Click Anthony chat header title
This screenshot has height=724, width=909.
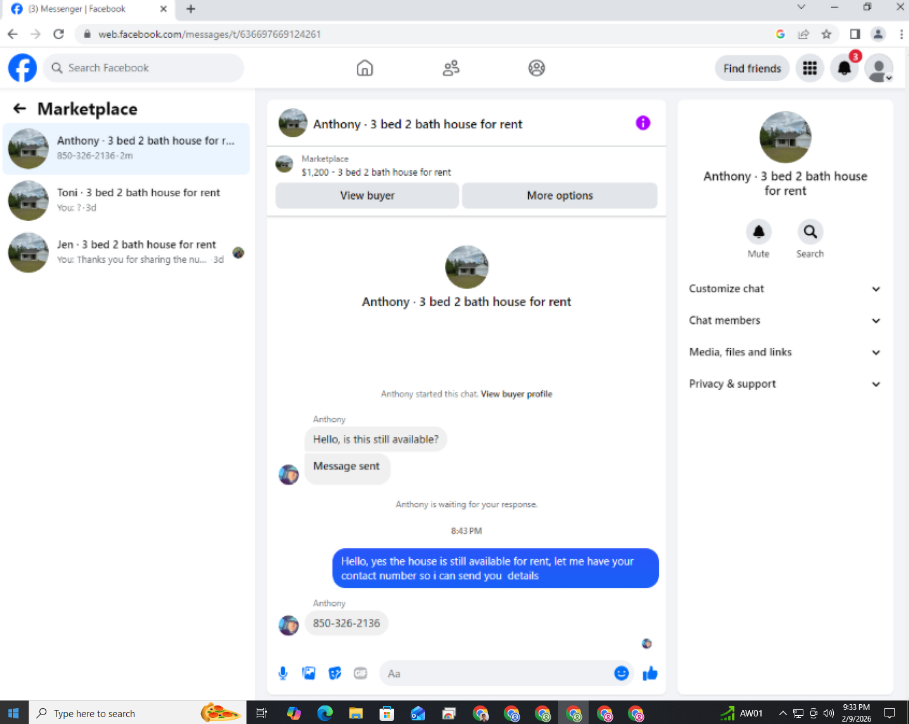click(x=417, y=124)
